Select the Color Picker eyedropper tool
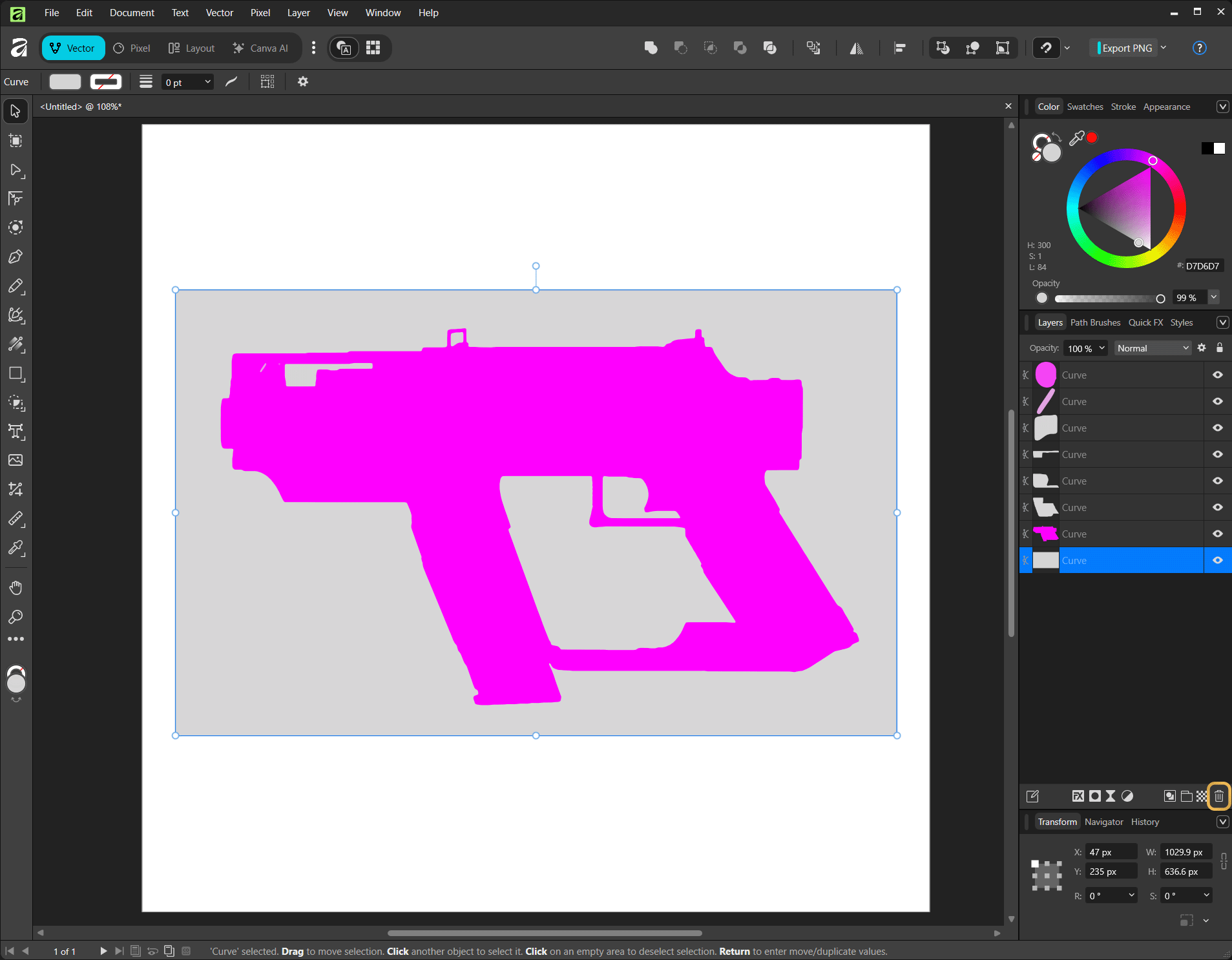1232x960 pixels. click(16, 548)
